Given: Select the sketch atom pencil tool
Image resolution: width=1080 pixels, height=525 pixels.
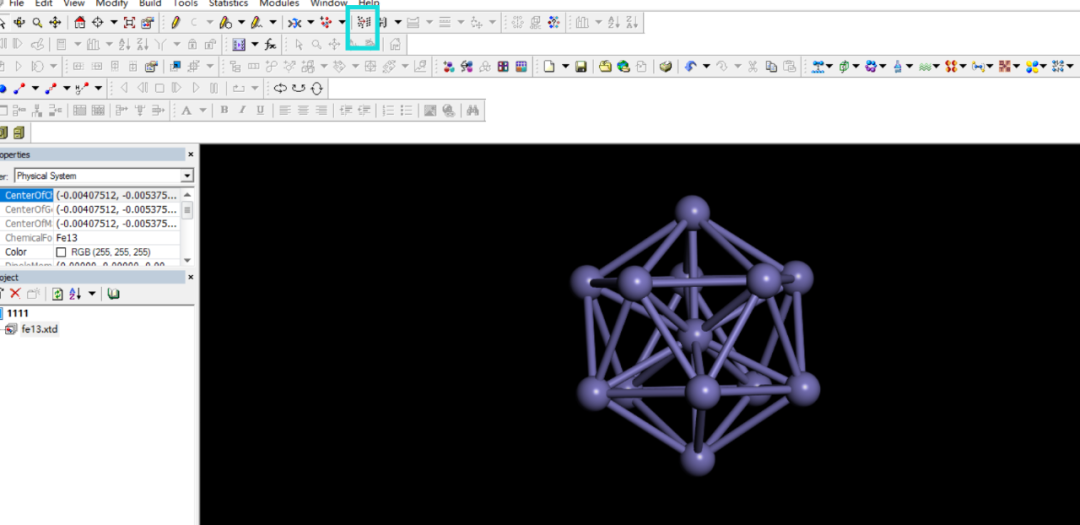Looking at the screenshot, I should [x=176, y=23].
